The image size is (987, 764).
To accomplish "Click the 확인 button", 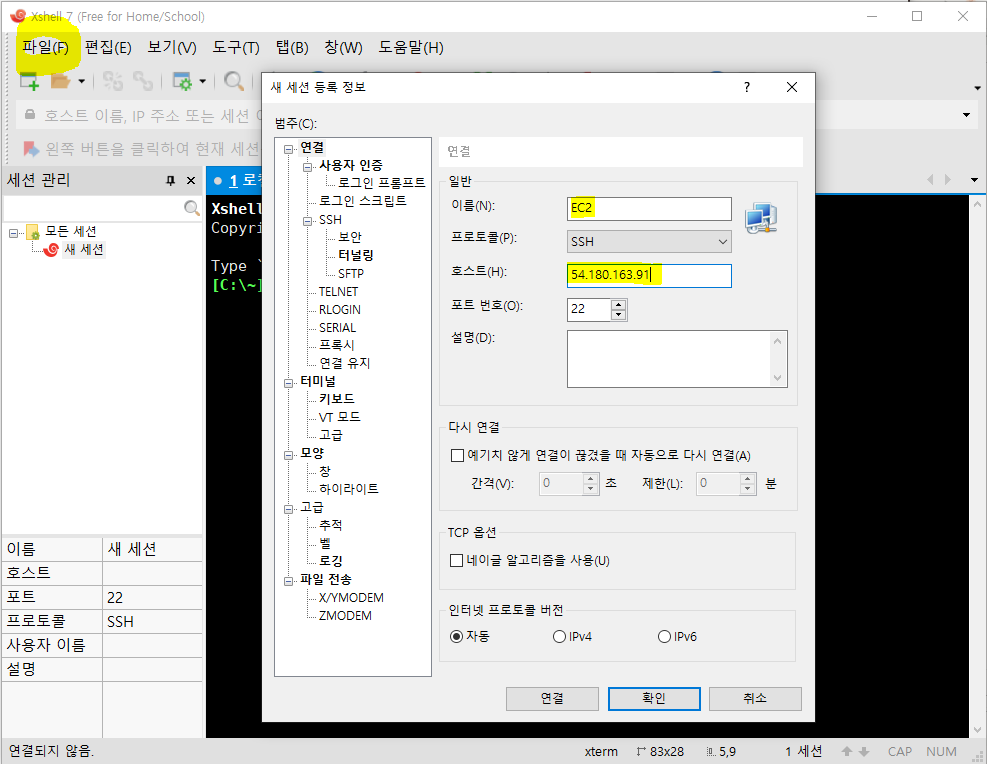I will 654,699.
